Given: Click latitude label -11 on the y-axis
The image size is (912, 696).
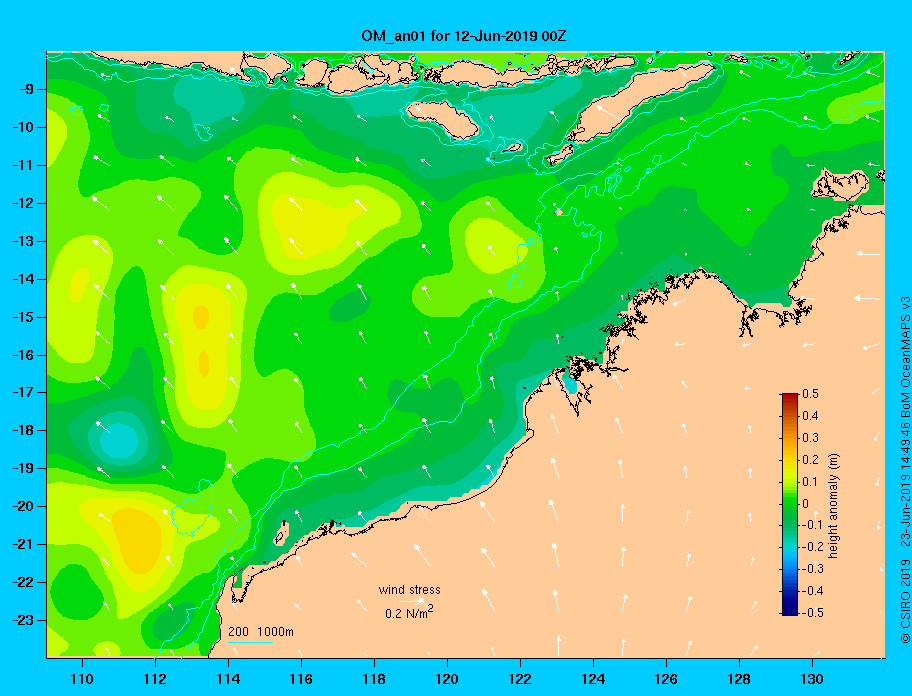Looking at the screenshot, I should pyautogui.click(x=25, y=165).
